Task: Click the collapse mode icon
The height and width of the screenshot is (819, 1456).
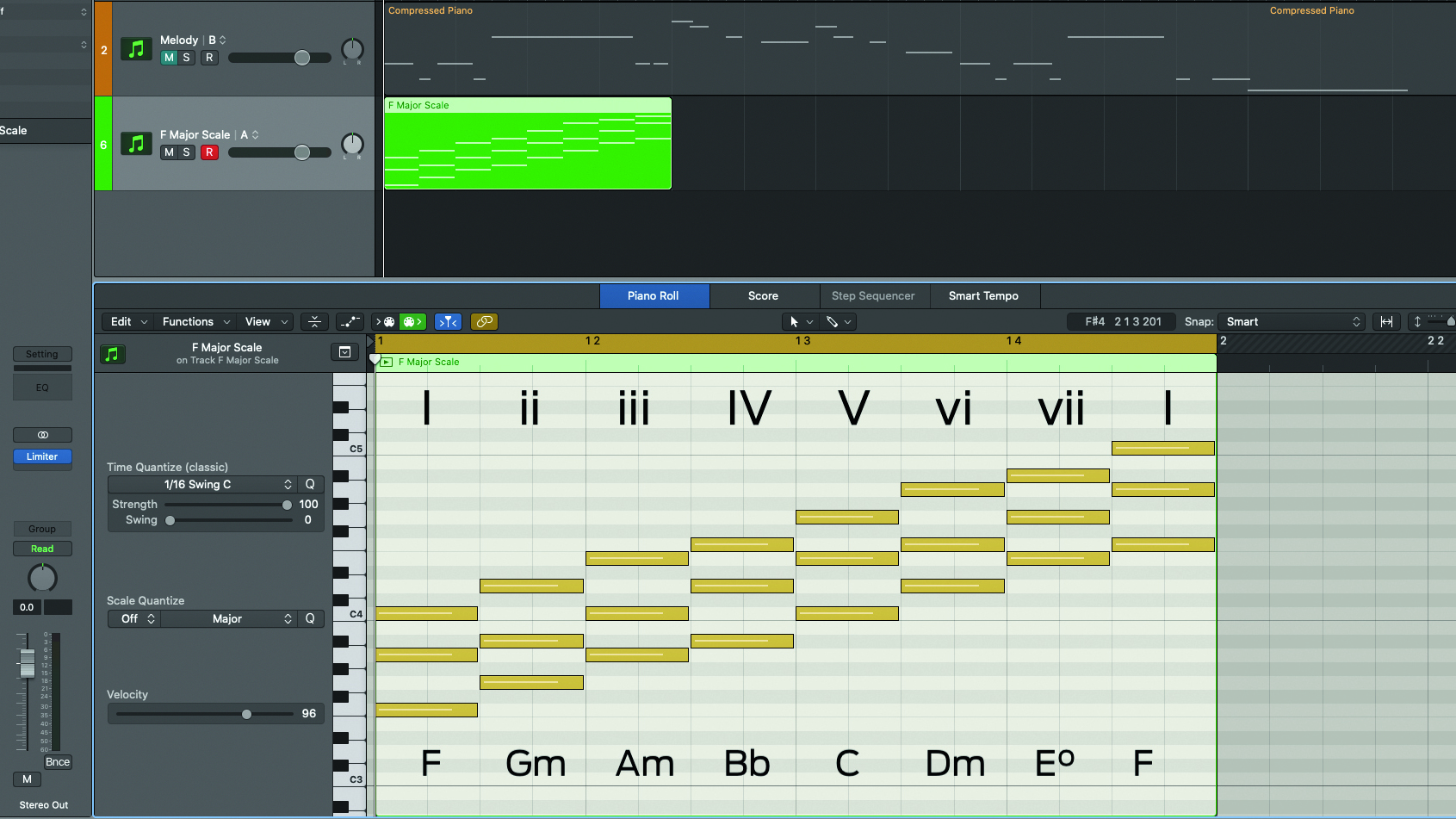Action: (314, 321)
